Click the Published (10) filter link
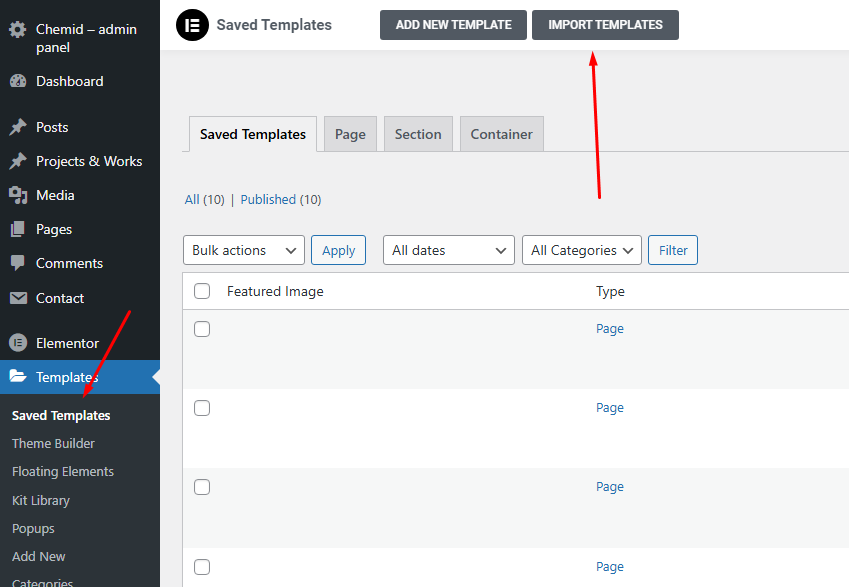The image size is (849, 587). [x=280, y=199]
